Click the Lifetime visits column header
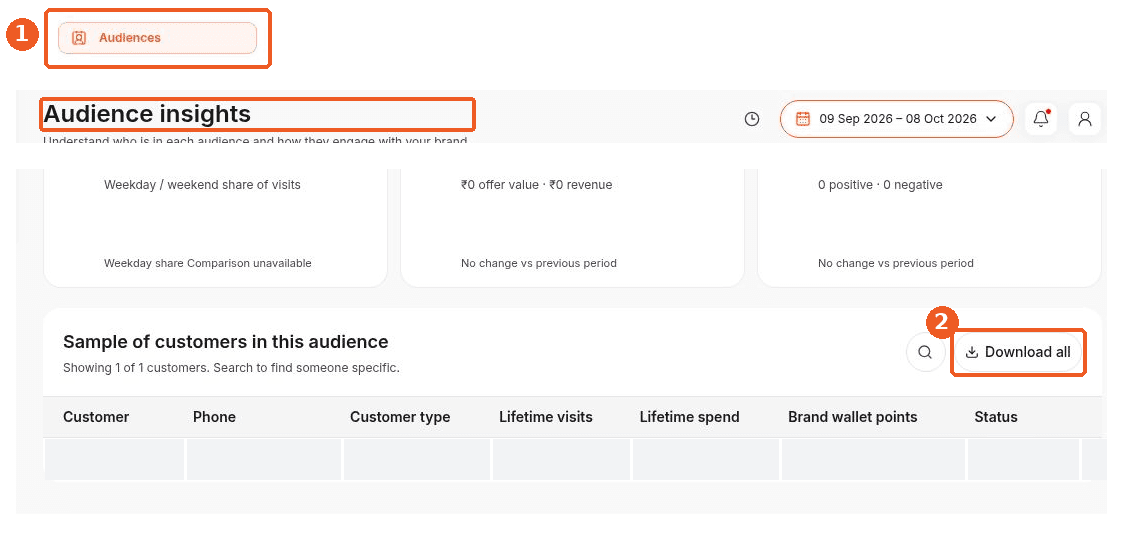 click(546, 417)
